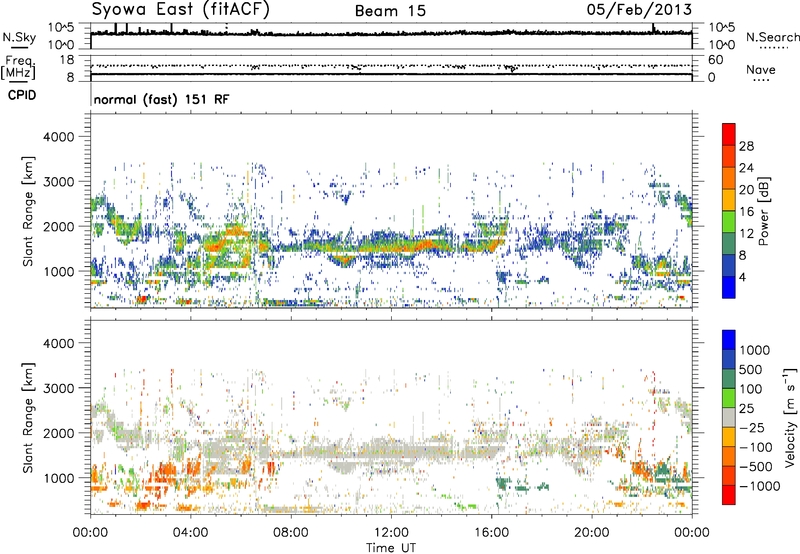800x554 pixels.
Task: Click the 'Syowa East (fitACF)' title text
Action: 181,10
